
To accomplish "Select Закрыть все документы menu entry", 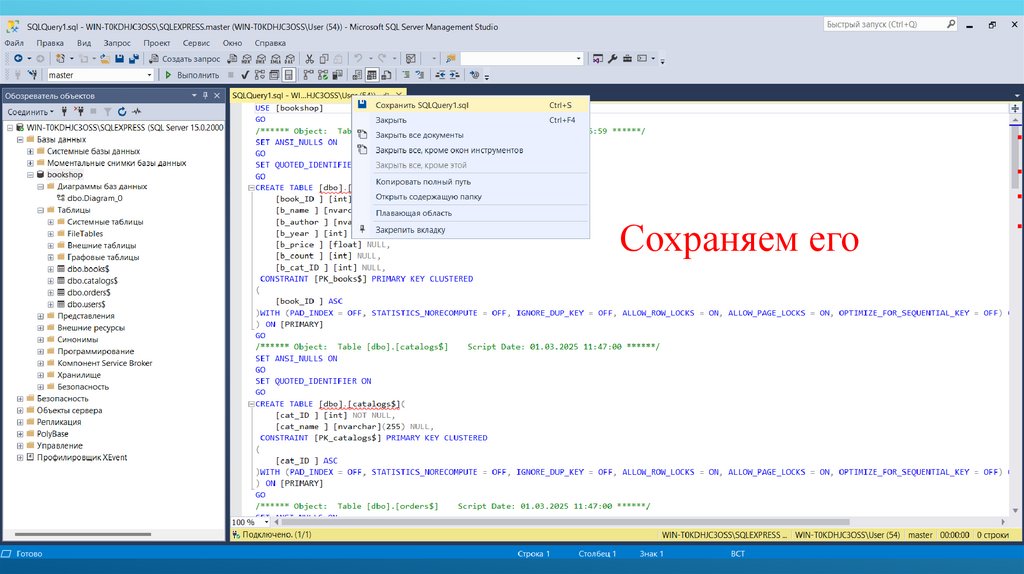I will pyautogui.click(x=419, y=135).
